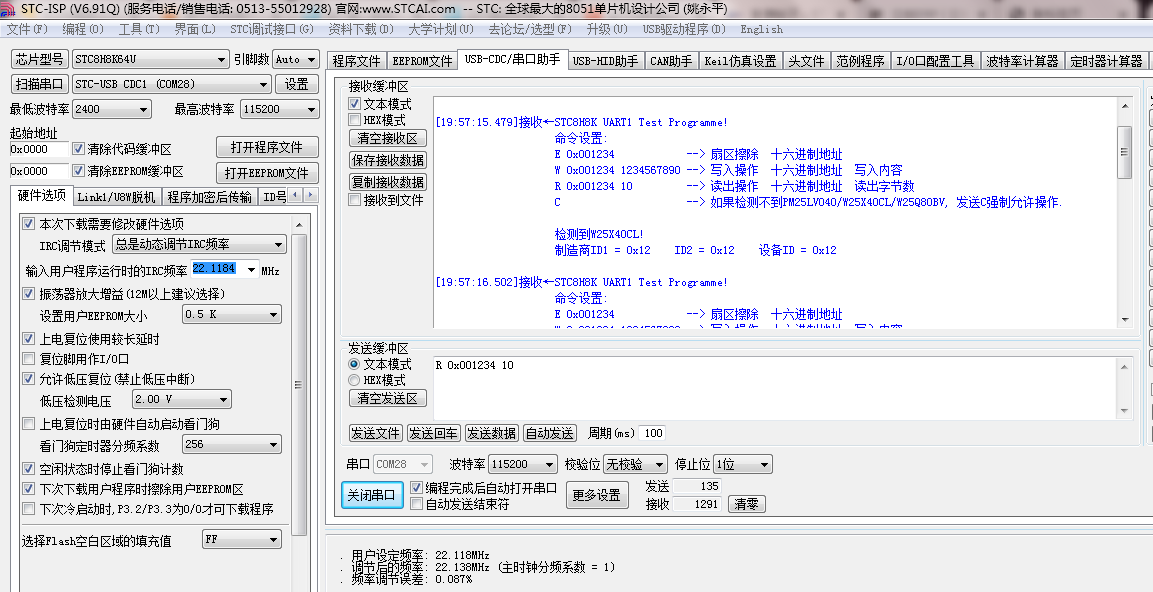Screen dimensions: 1153x592
Task: Enable 文本模式 checkbox in receive buffer
Action: [354, 104]
